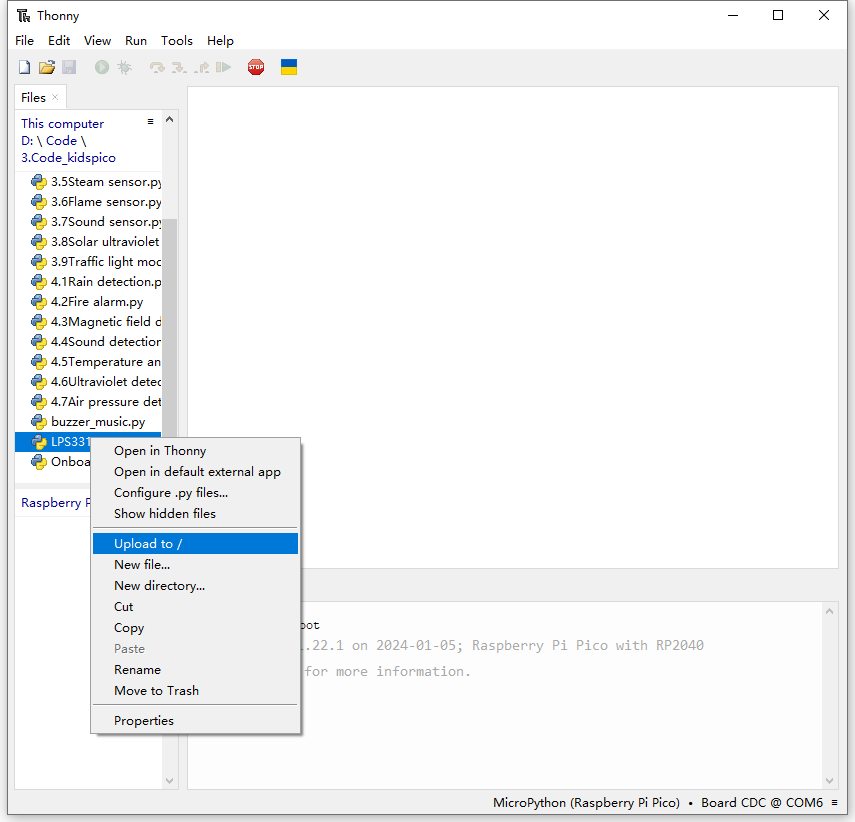Image resolution: width=855 pixels, height=822 pixels.
Task: Open the File menu
Action: point(25,41)
